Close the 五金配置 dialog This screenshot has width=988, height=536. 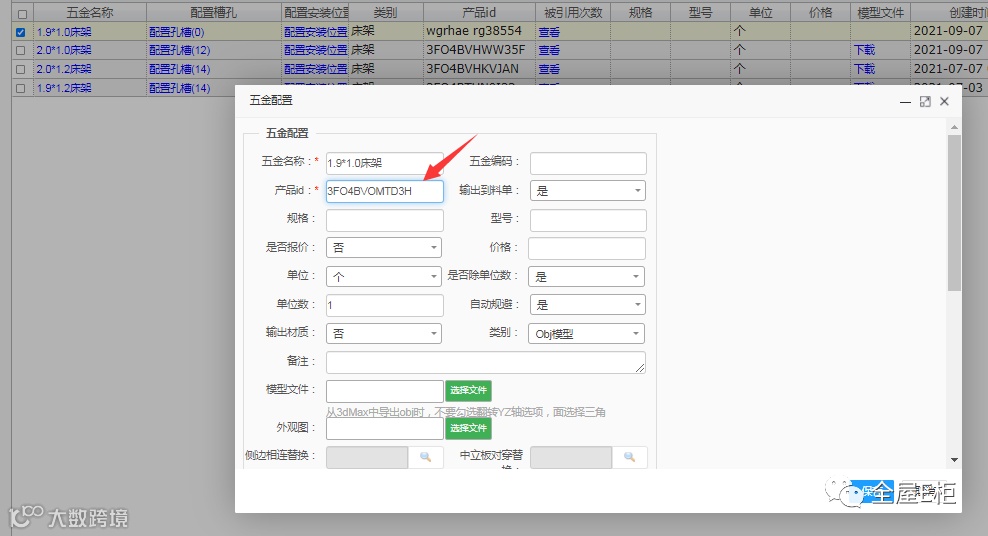944,101
